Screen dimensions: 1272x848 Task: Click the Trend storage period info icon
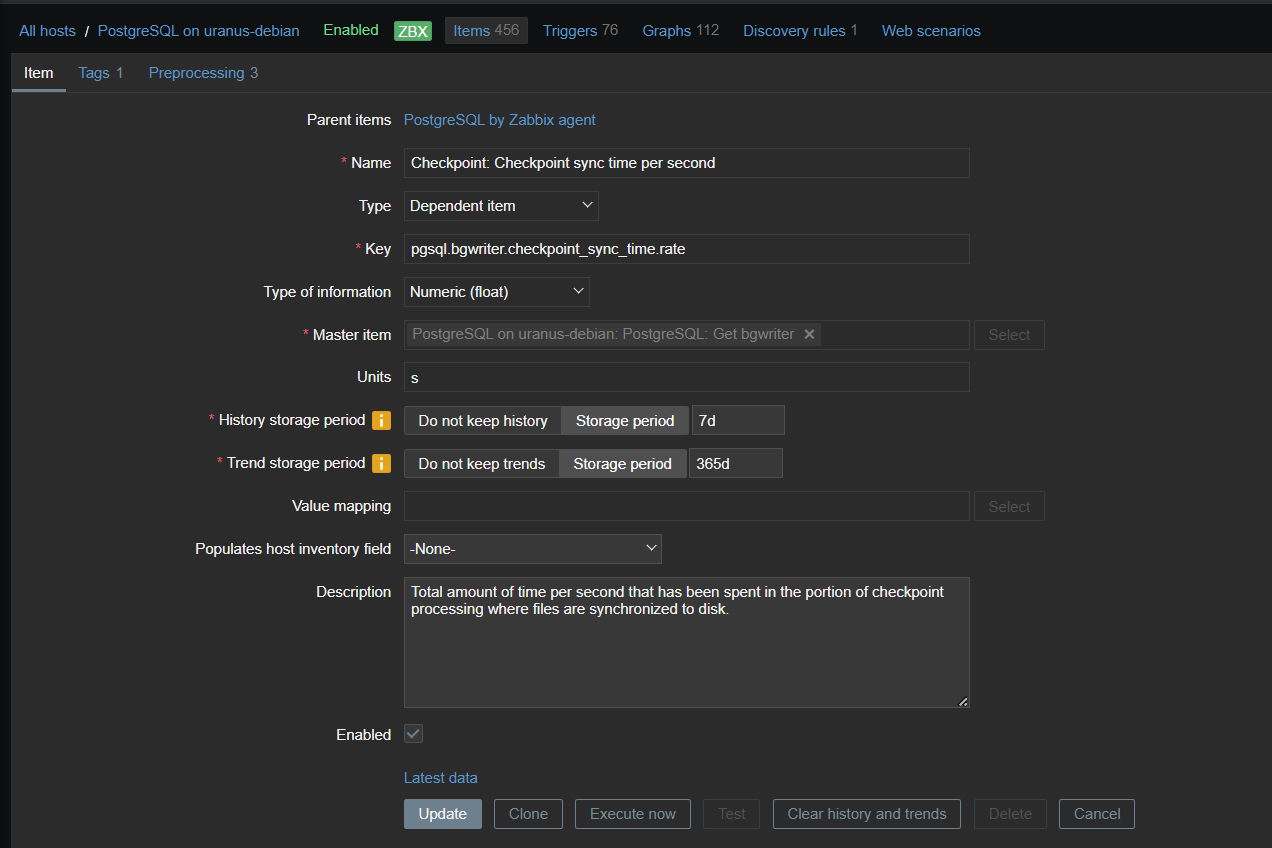click(x=381, y=464)
